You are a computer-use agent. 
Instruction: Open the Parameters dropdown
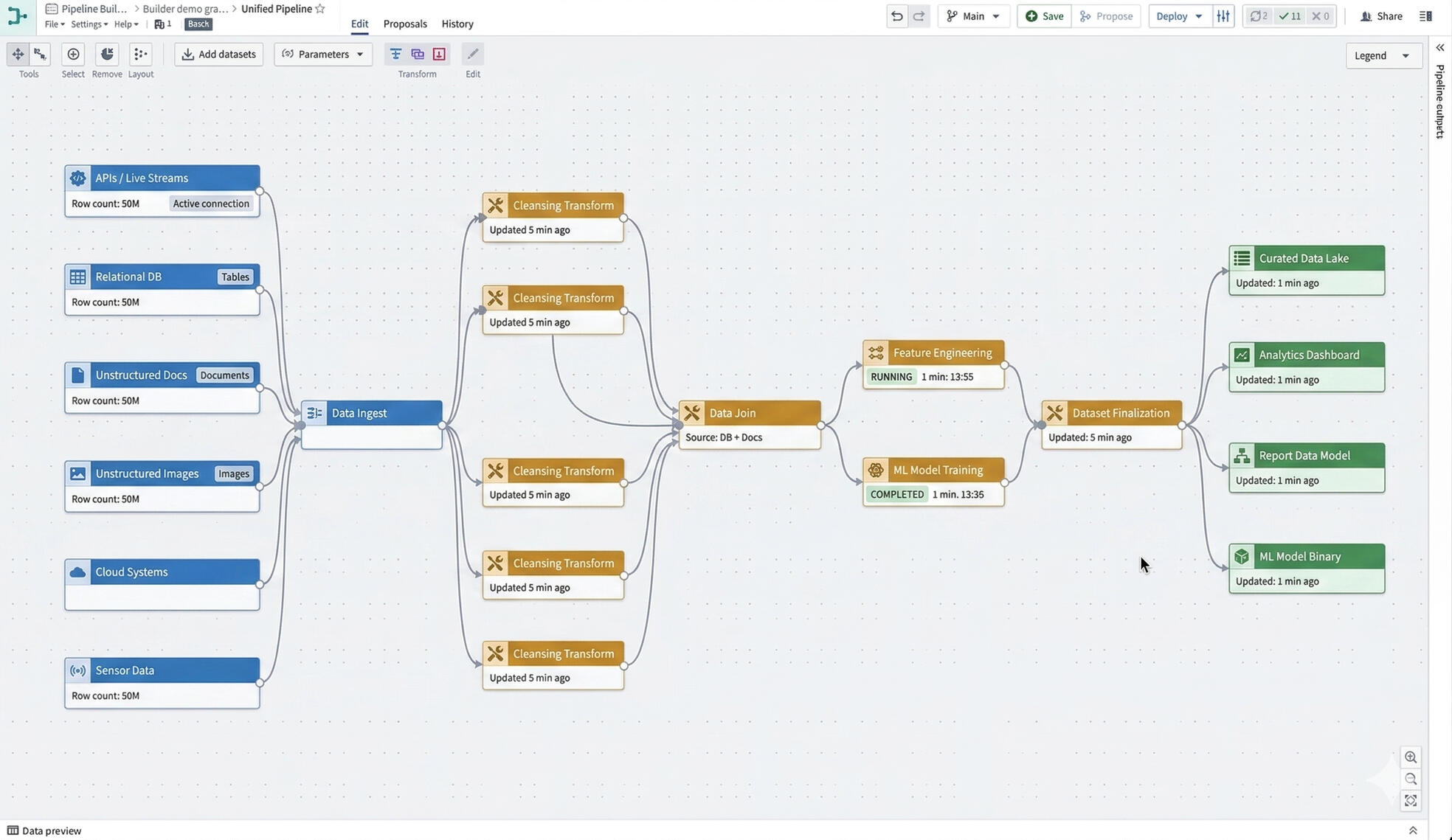click(x=322, y=53)
